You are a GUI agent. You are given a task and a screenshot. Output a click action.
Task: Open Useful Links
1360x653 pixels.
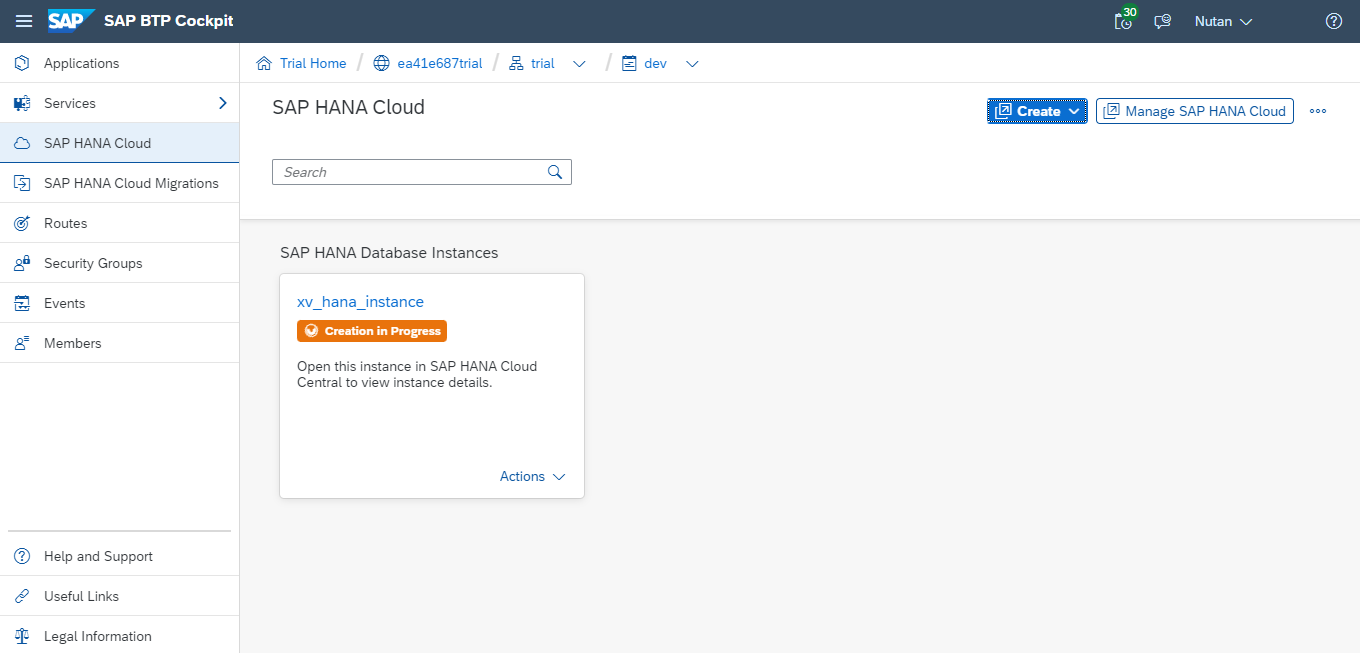120,596
